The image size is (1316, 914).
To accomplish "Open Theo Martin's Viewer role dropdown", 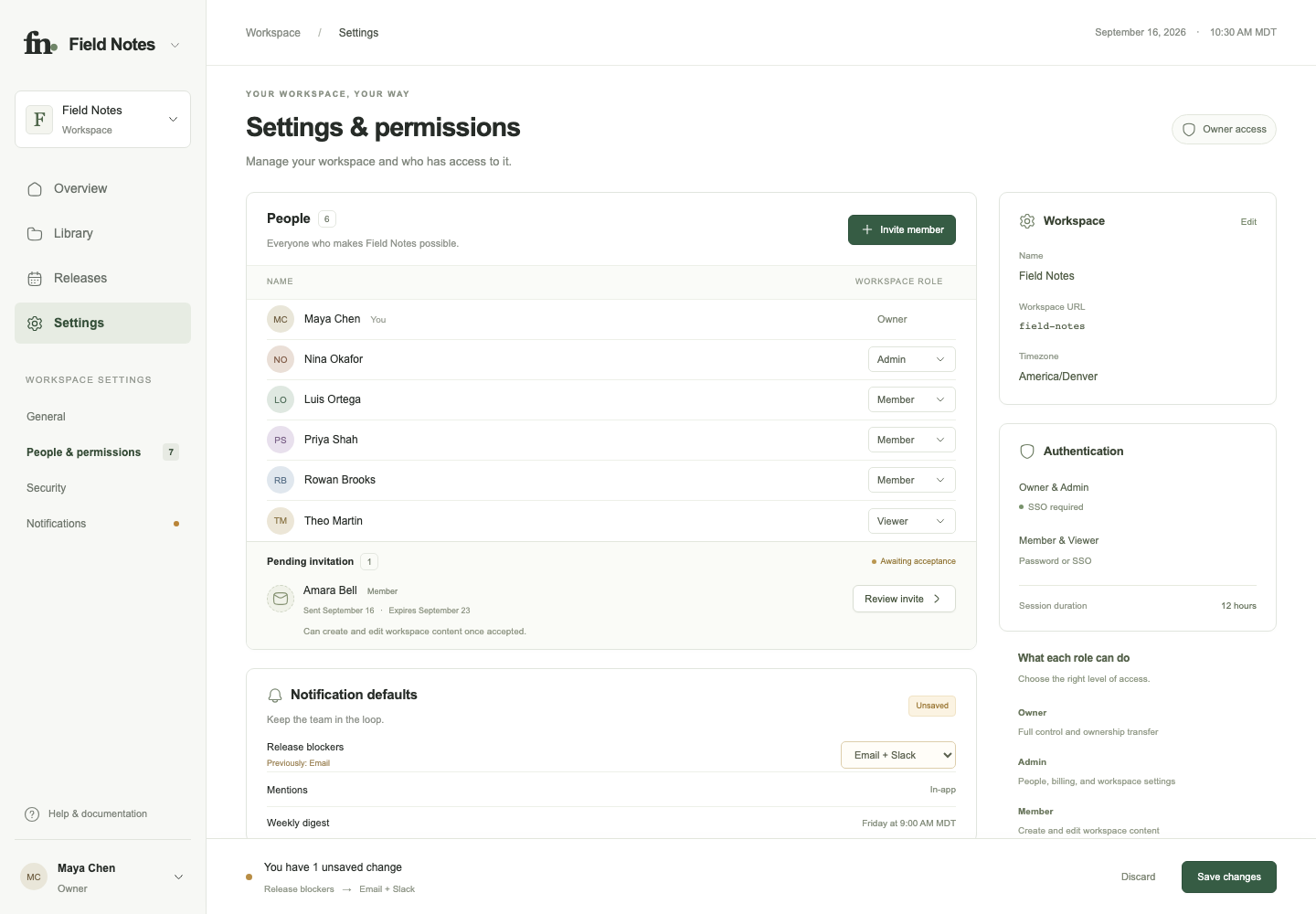I will (x=911, y=521).
